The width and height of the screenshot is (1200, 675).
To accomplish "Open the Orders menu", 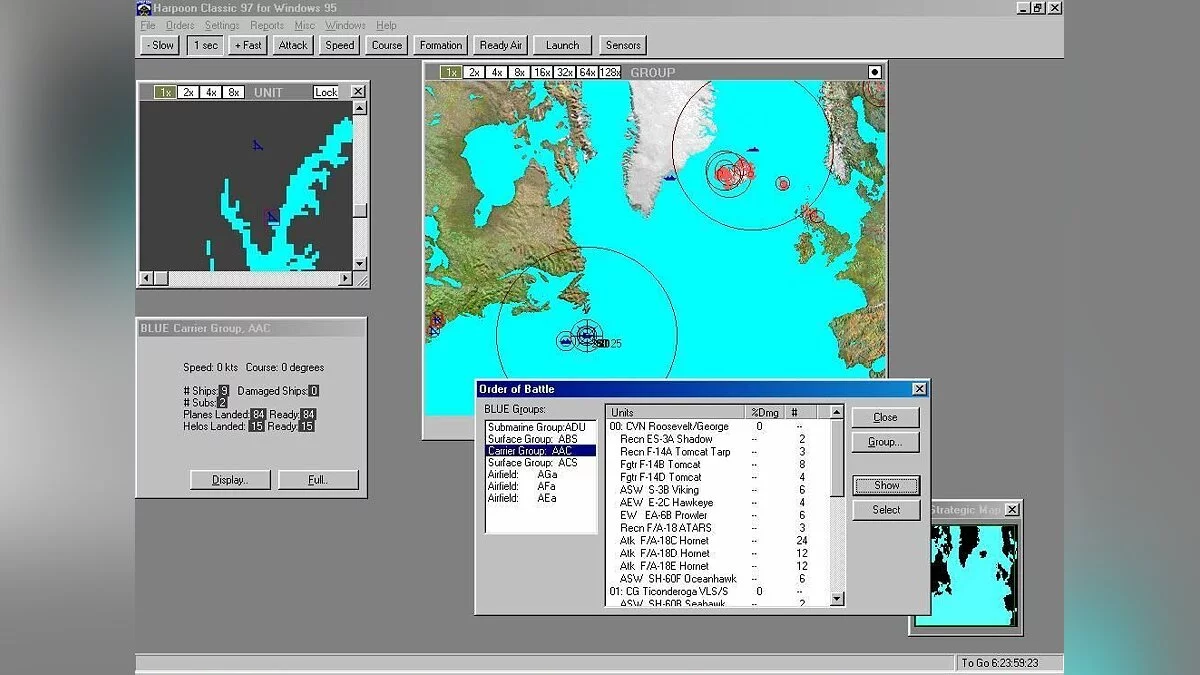I will (x=180, y=25).
